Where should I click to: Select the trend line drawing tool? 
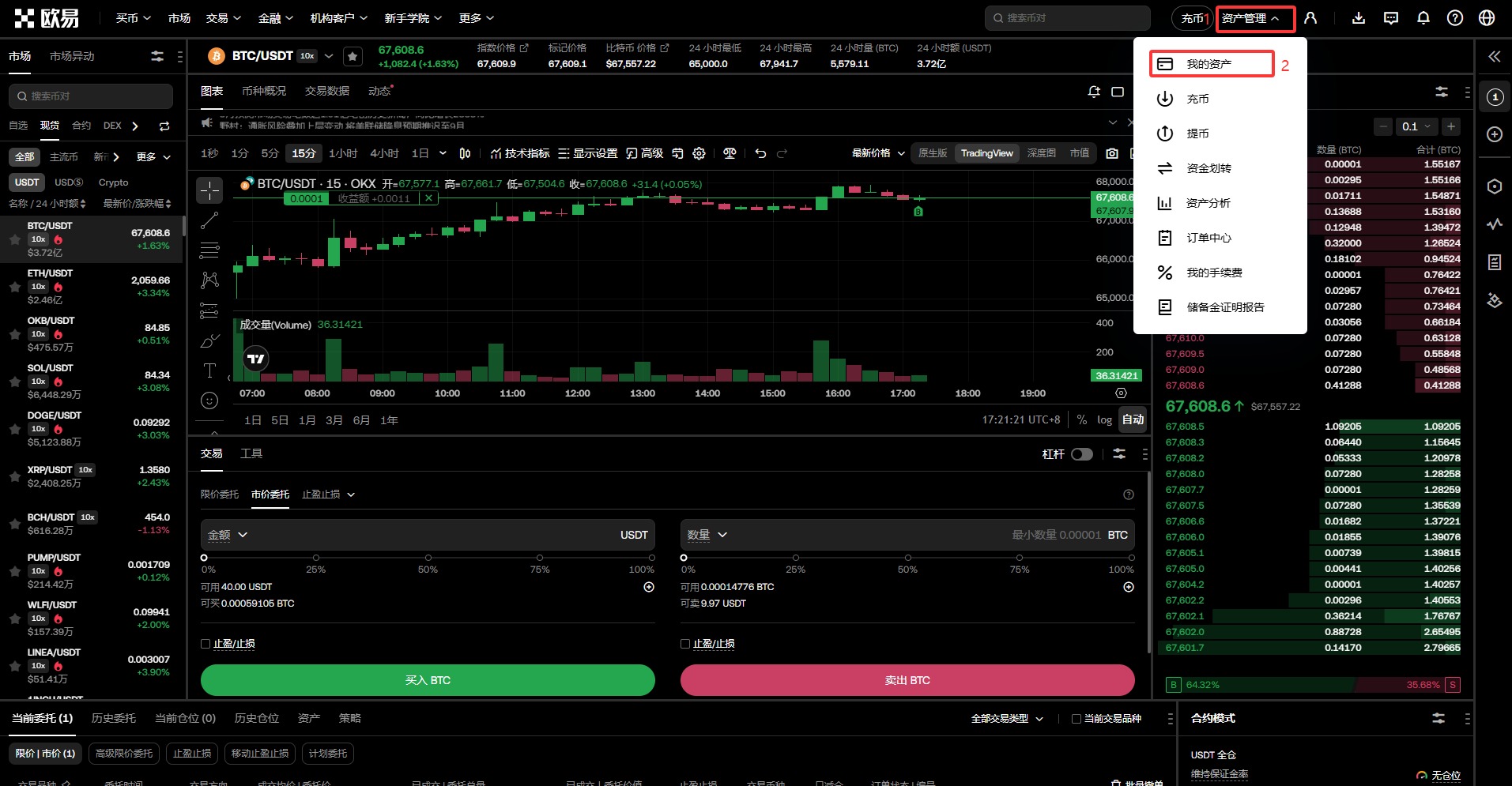[x=209, y=221]
